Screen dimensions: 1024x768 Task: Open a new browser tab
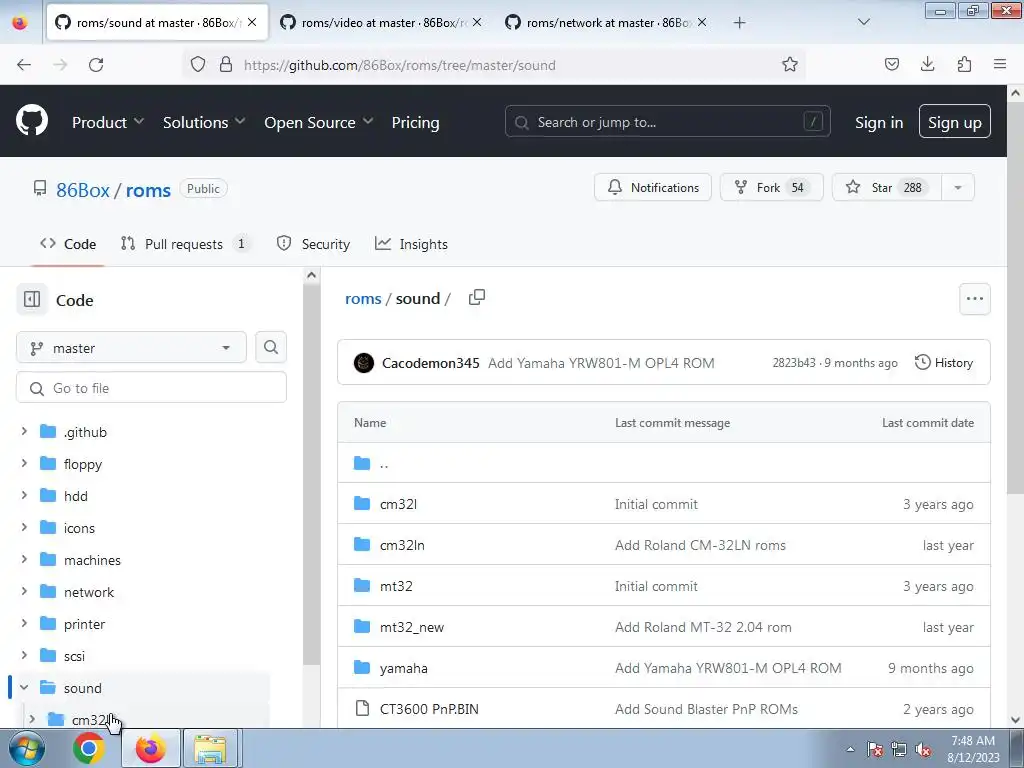[x=739, y=23]
